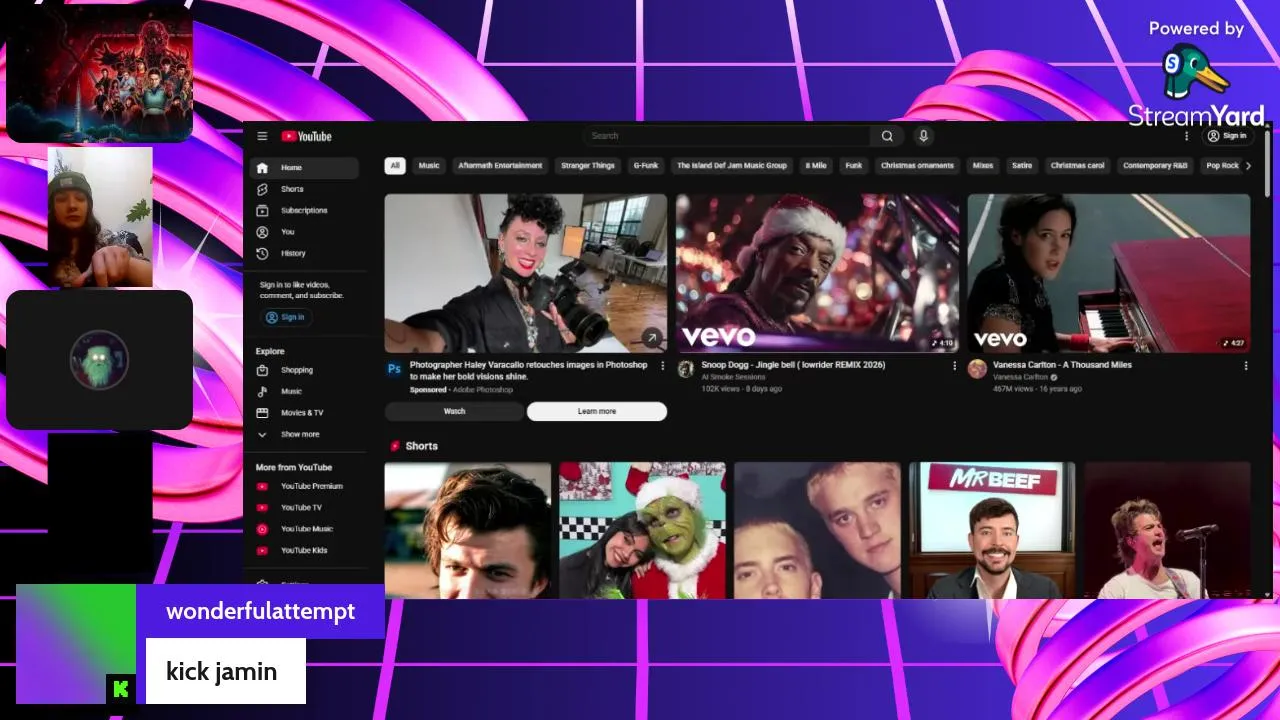
Task: Select the 8 Mile chip
Action: [x=816, y=166]
